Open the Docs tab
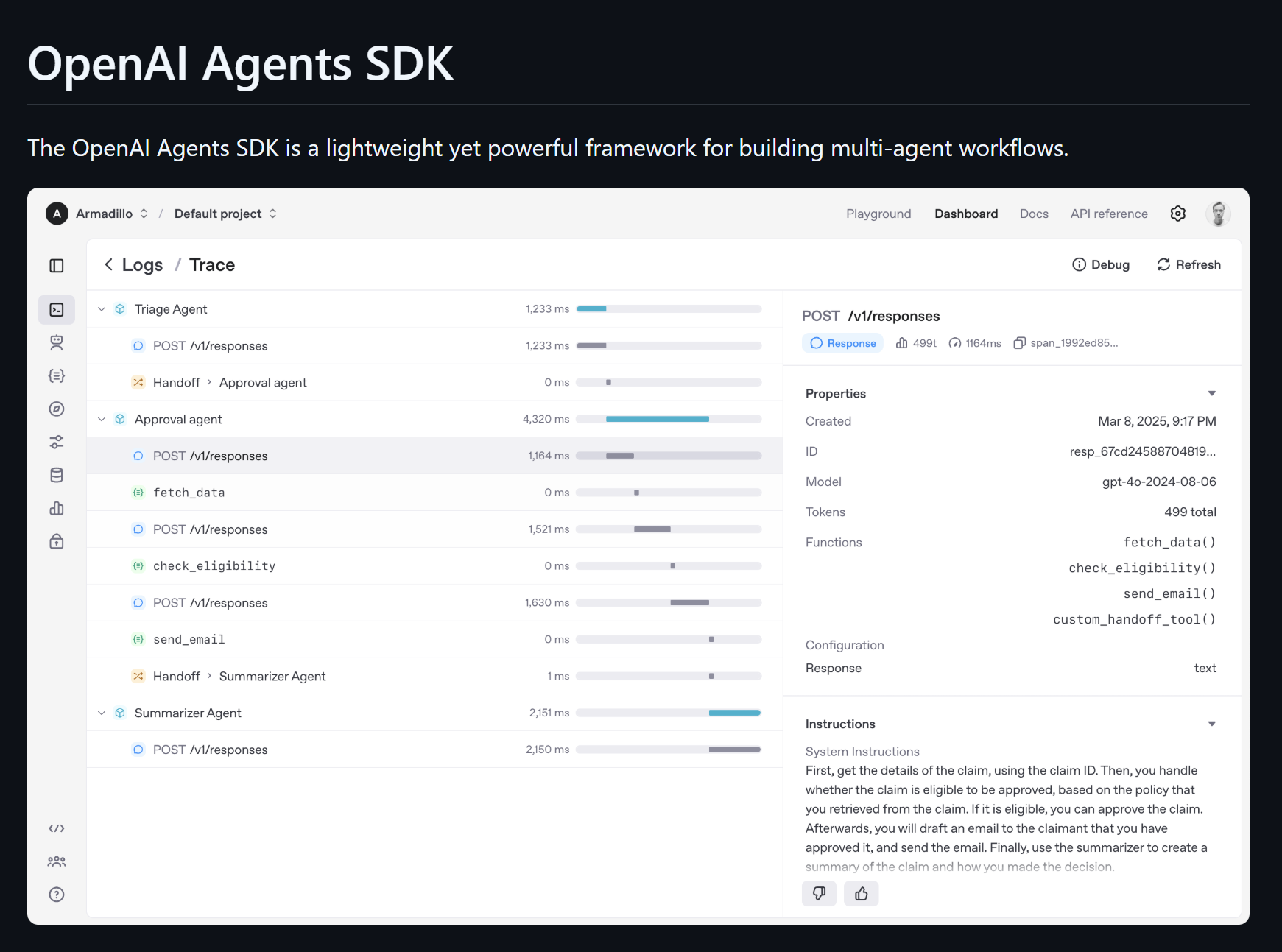 [1034, 214]
